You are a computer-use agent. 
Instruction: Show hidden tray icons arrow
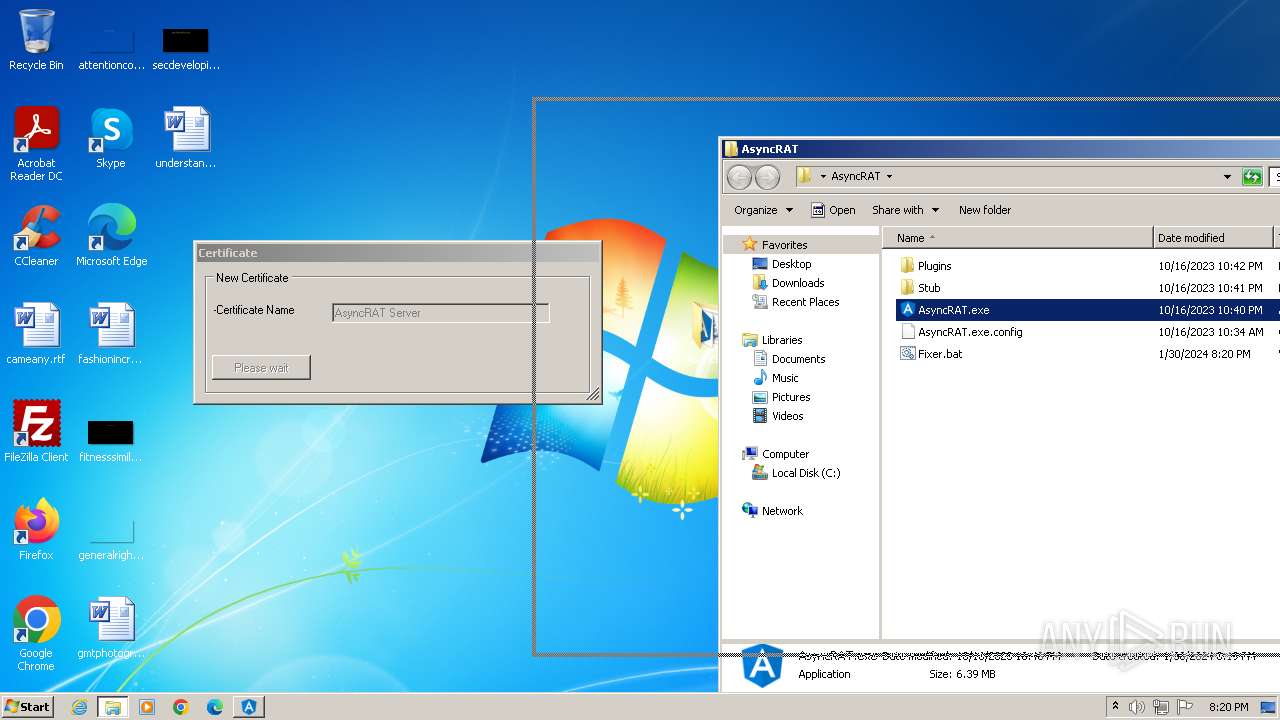(x=1115, y=707)
